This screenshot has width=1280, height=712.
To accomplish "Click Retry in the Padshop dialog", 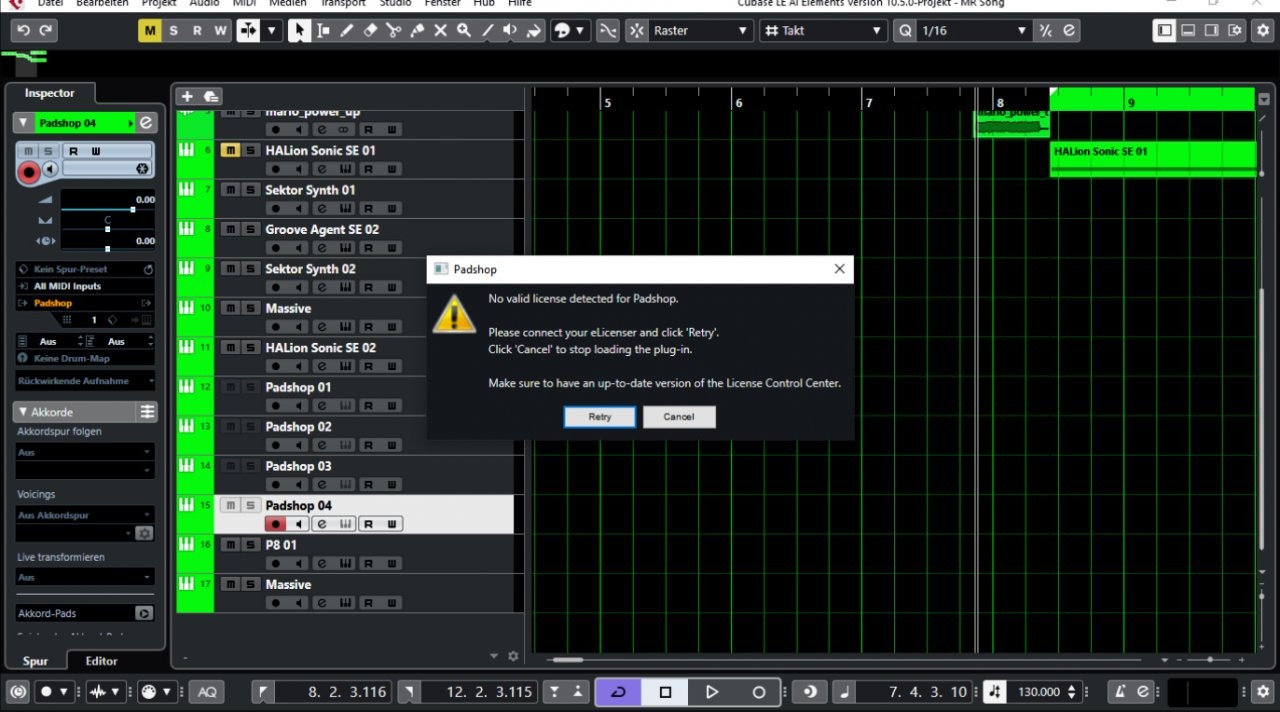I will [x=600, y=417].
